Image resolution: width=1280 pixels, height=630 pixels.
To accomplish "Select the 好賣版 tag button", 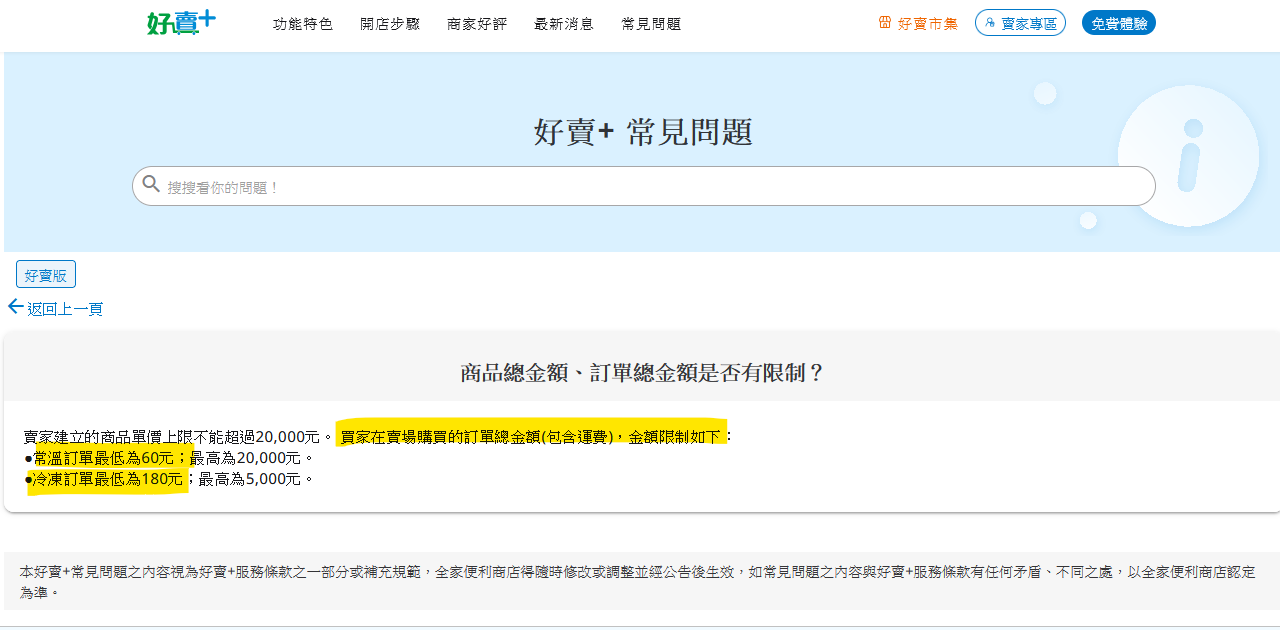I will pyautogui.click(x=46, y=275).
